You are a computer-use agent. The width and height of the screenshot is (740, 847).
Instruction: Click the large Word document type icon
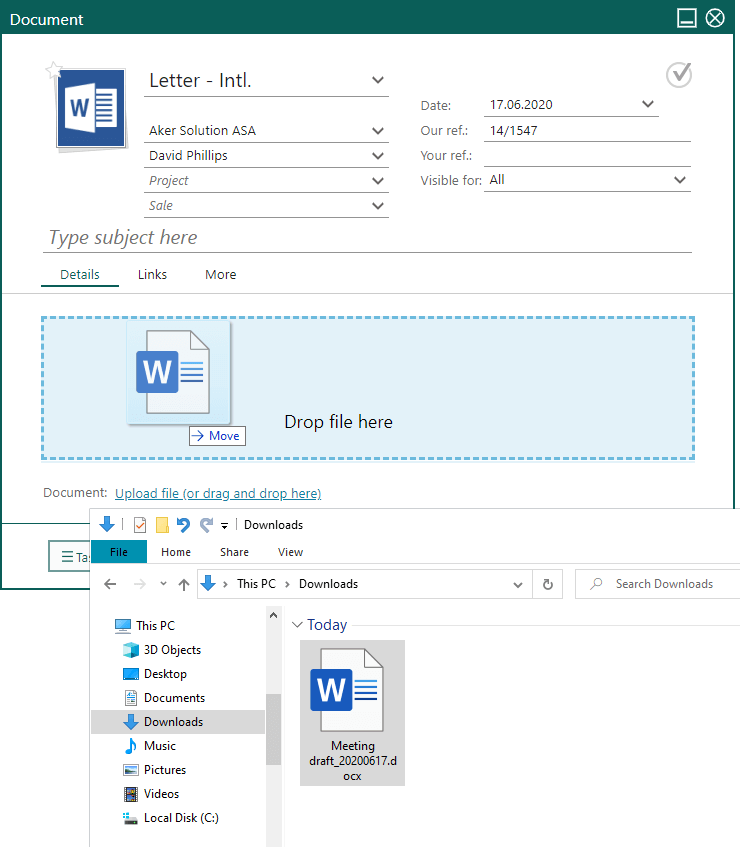pos(91,109)
